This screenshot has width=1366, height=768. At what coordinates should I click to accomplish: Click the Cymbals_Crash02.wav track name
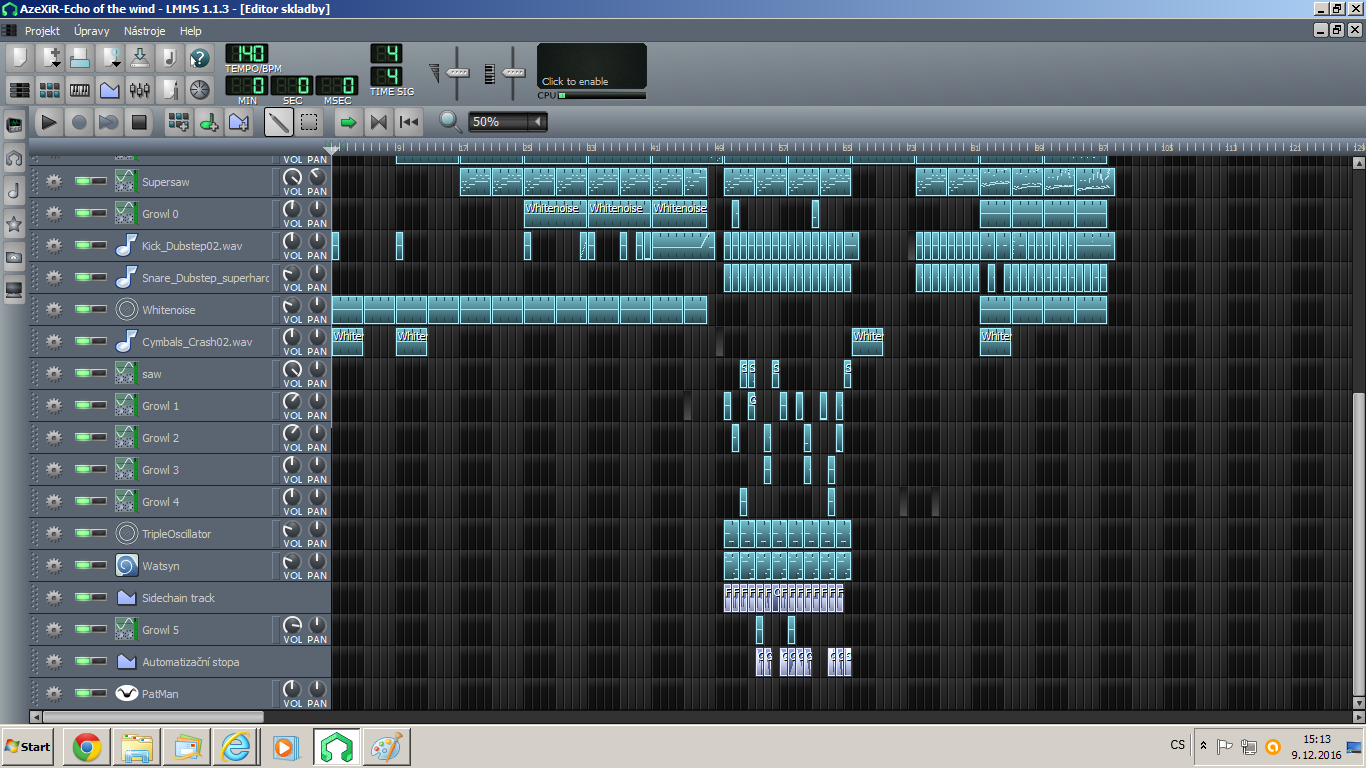tap(197, 342)
